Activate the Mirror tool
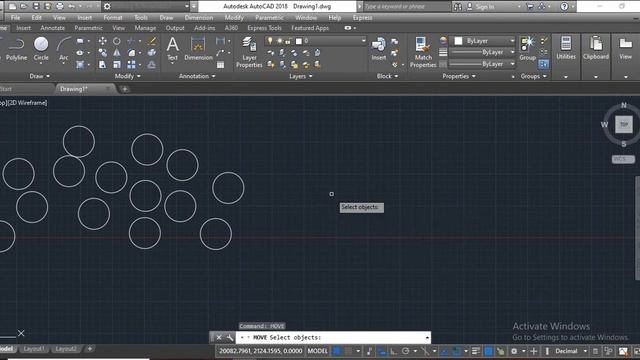The image size is (640, 360). click(117, 53)
